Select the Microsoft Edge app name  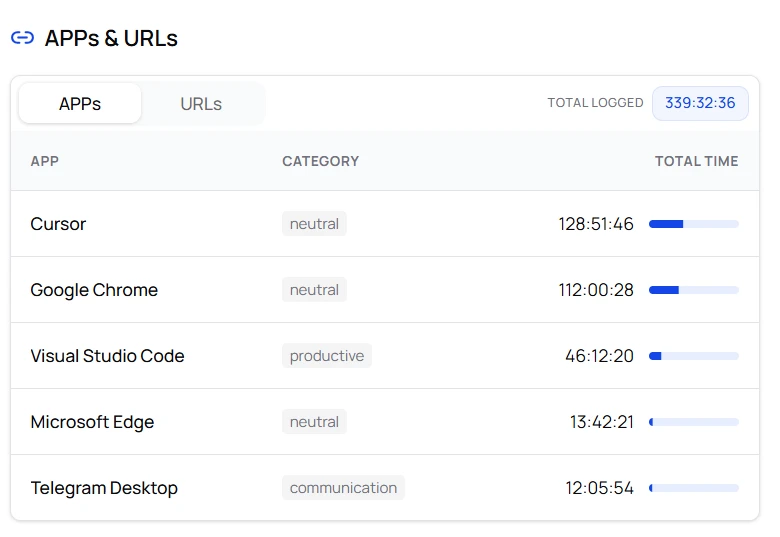pyautogui.click(x=93, y=422)
